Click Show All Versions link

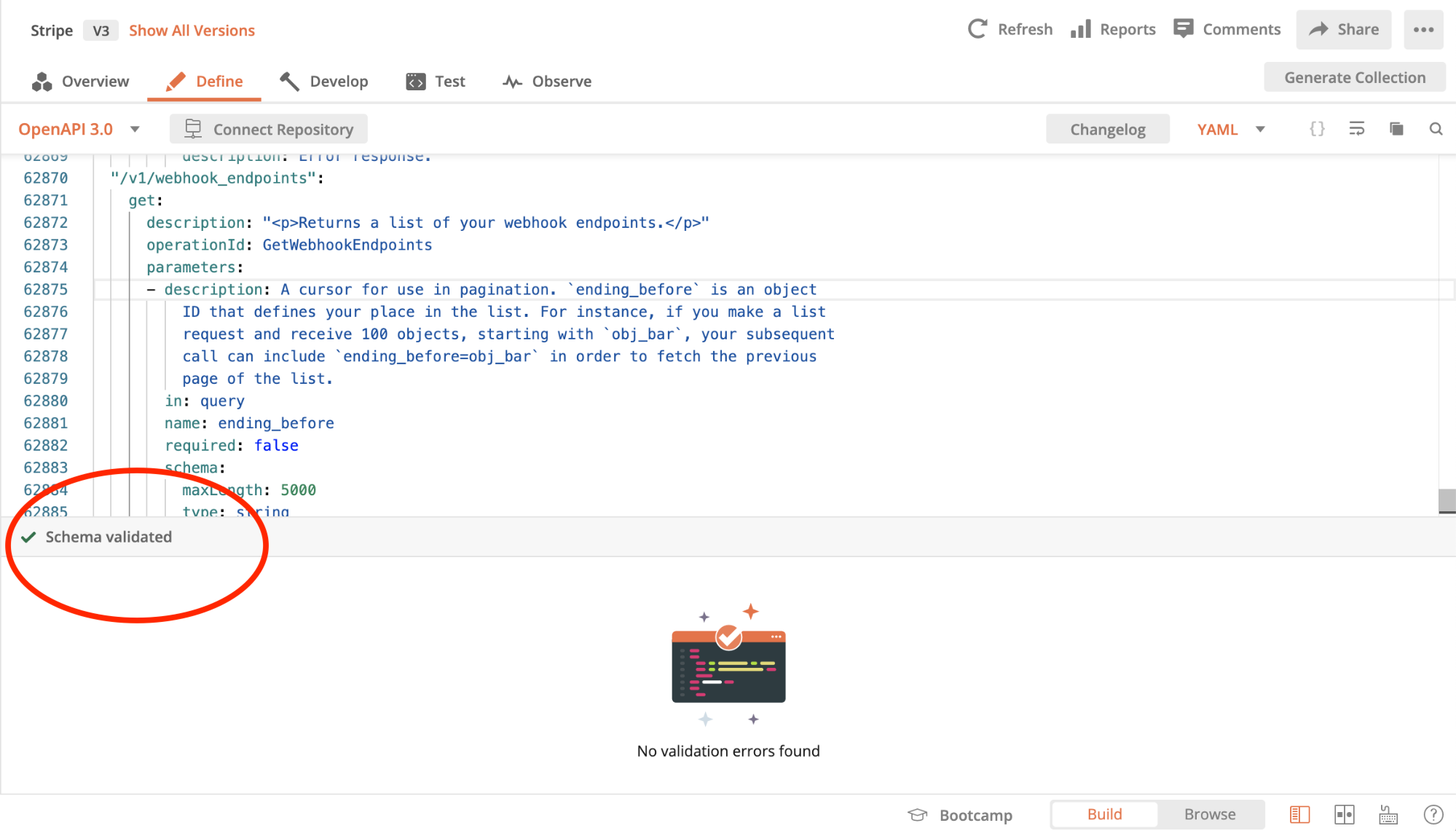tap(192, 31)
